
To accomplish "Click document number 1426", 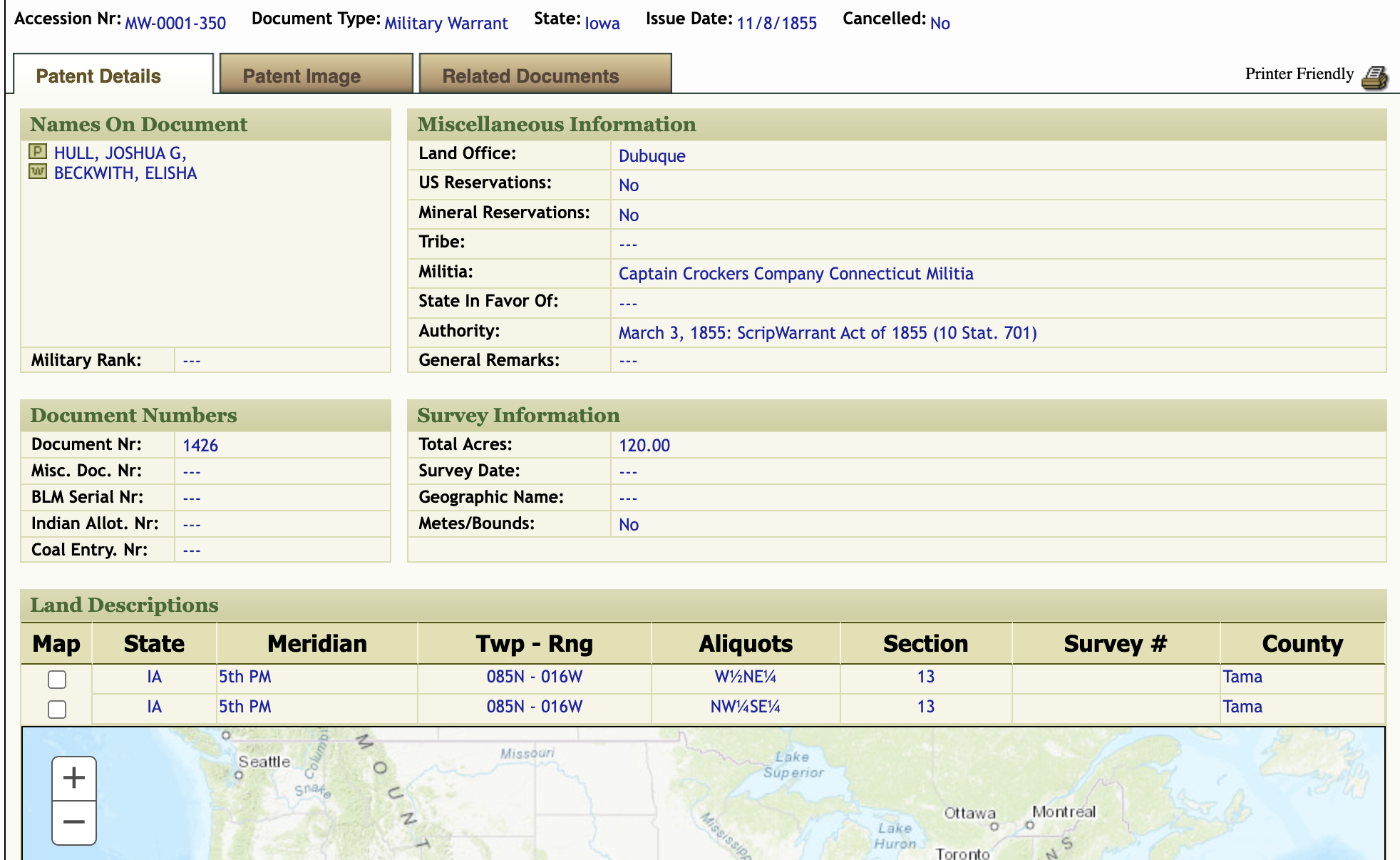I will point(200,446).
